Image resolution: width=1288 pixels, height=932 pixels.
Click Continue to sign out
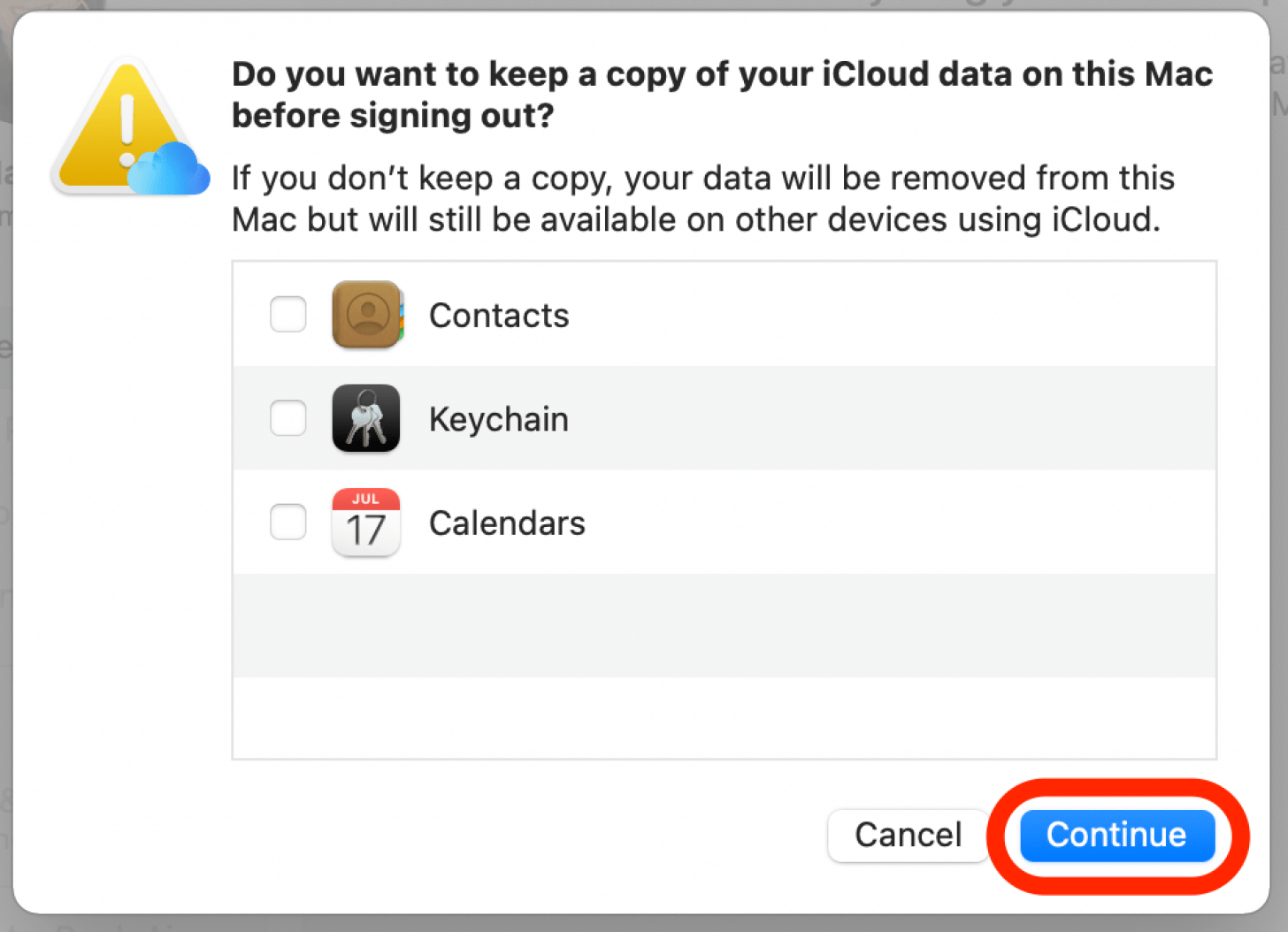click(1116, 835)
